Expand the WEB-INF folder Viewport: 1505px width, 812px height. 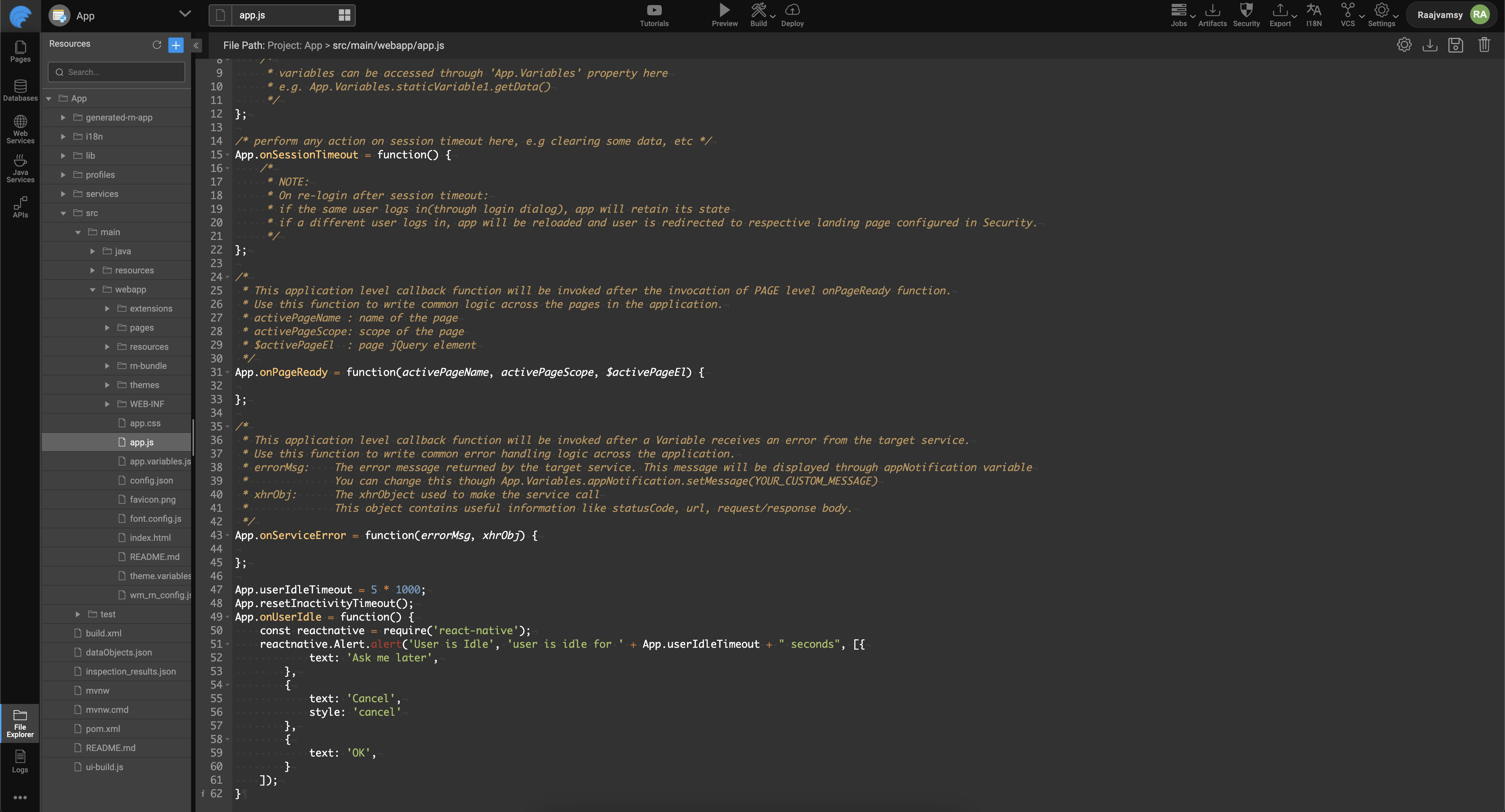click(x=107, y=404)
